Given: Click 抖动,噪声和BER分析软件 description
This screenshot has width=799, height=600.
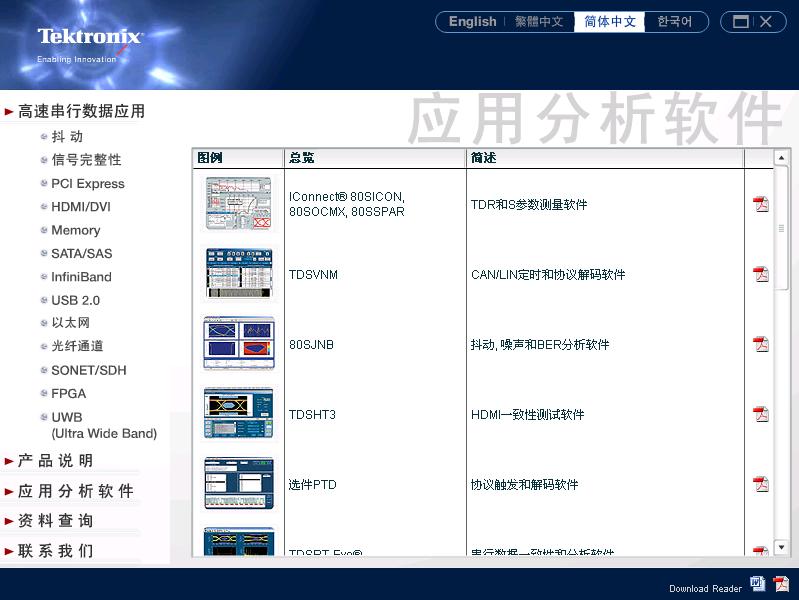Looking at the screenshot, I should tap(540, 345).
